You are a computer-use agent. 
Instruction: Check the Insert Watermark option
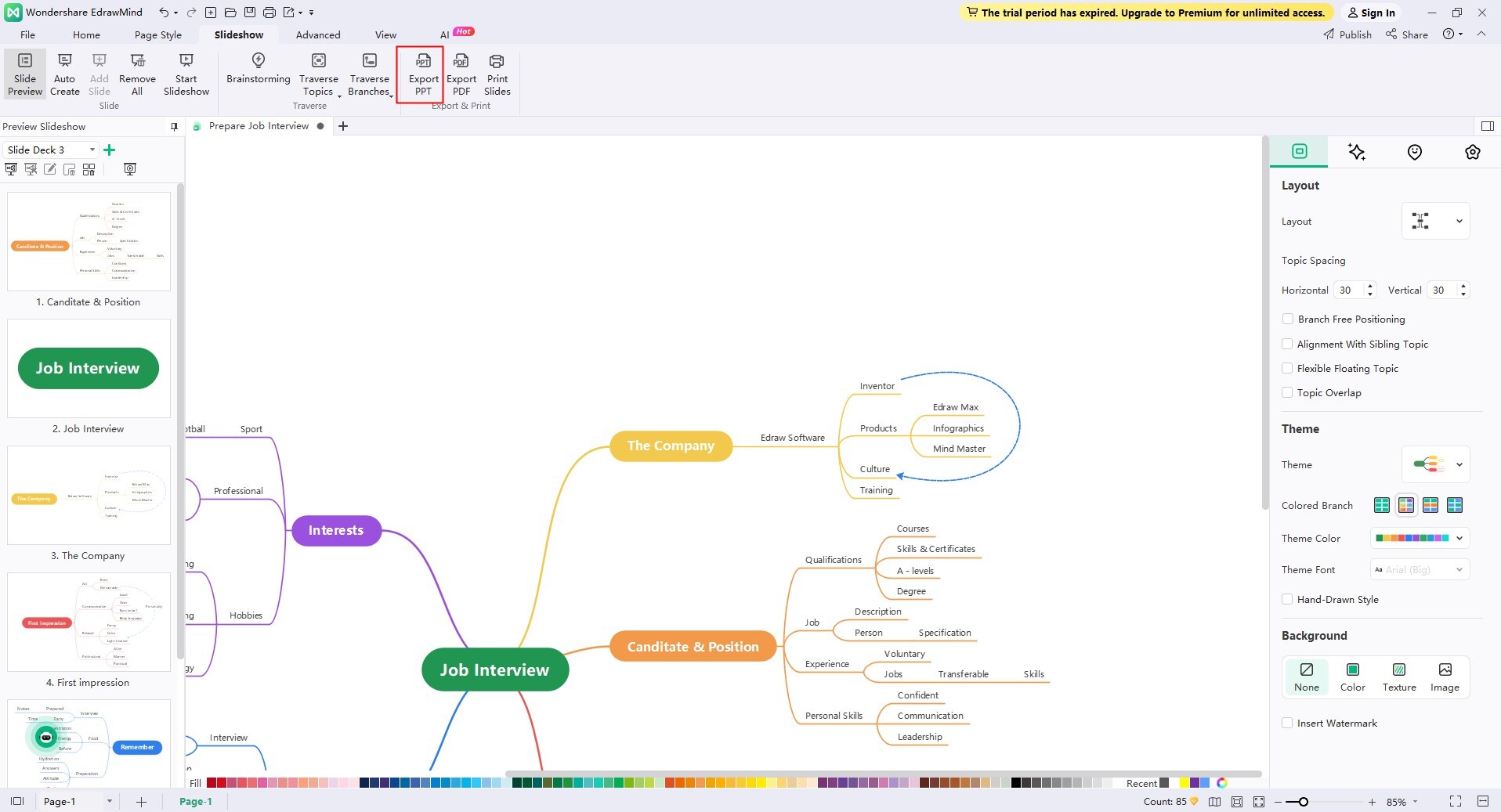pyautogui.click(x=1287, y=723)
